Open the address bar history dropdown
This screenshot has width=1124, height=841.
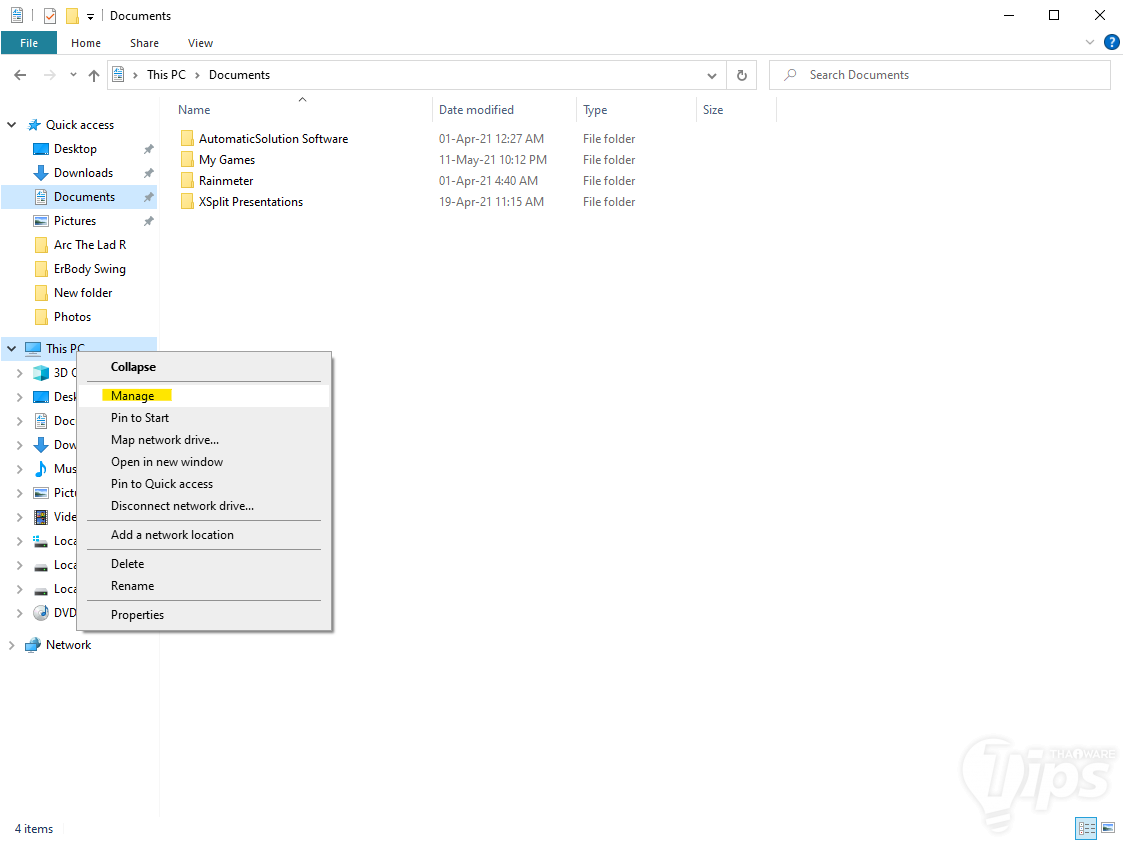(712, 75)
